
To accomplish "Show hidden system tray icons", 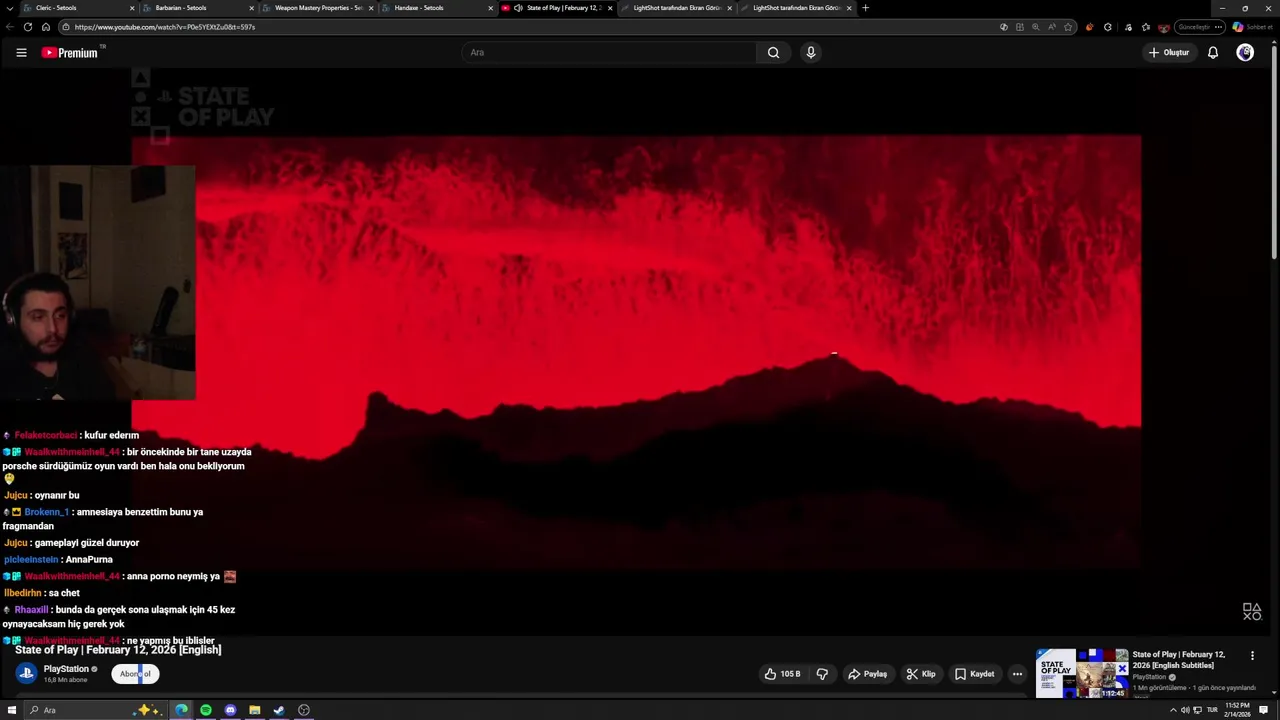I will [x=1173, y=710].
